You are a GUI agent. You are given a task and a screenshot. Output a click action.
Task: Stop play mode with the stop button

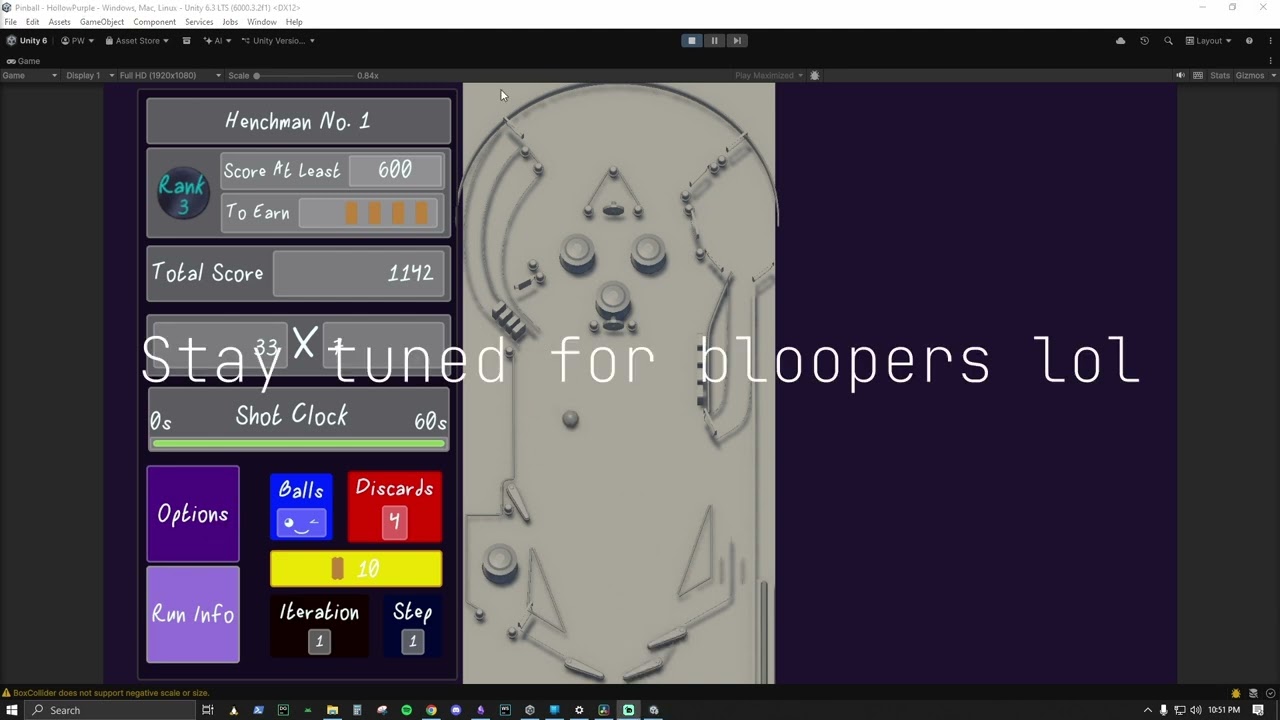point(691,41)
